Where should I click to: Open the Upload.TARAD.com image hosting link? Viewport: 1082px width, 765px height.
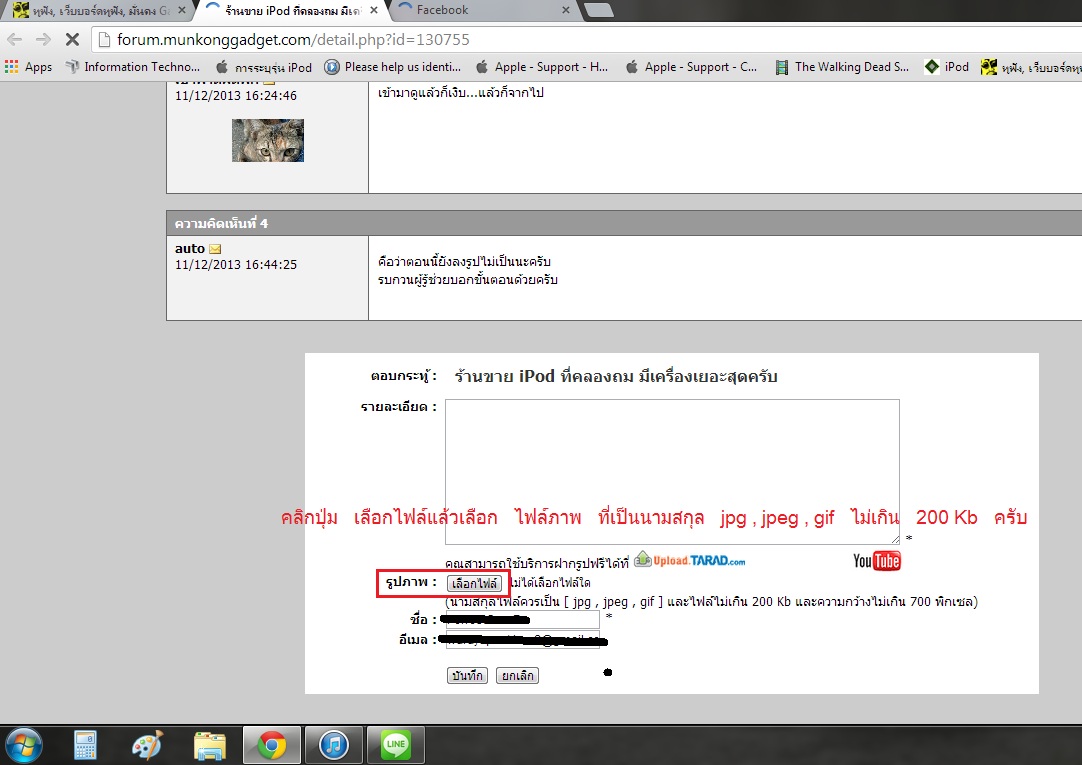pyautogui.click(x=690, y=560)
